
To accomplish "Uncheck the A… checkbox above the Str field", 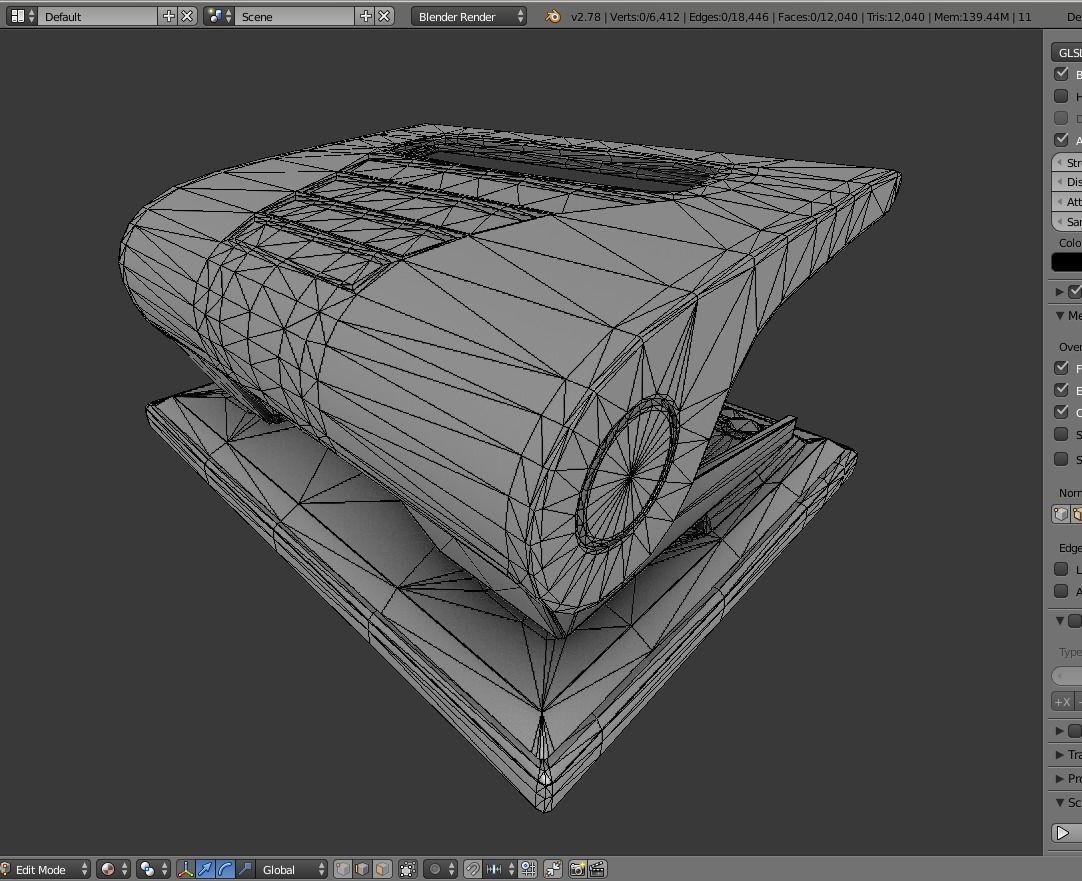I will [1061, 140].
